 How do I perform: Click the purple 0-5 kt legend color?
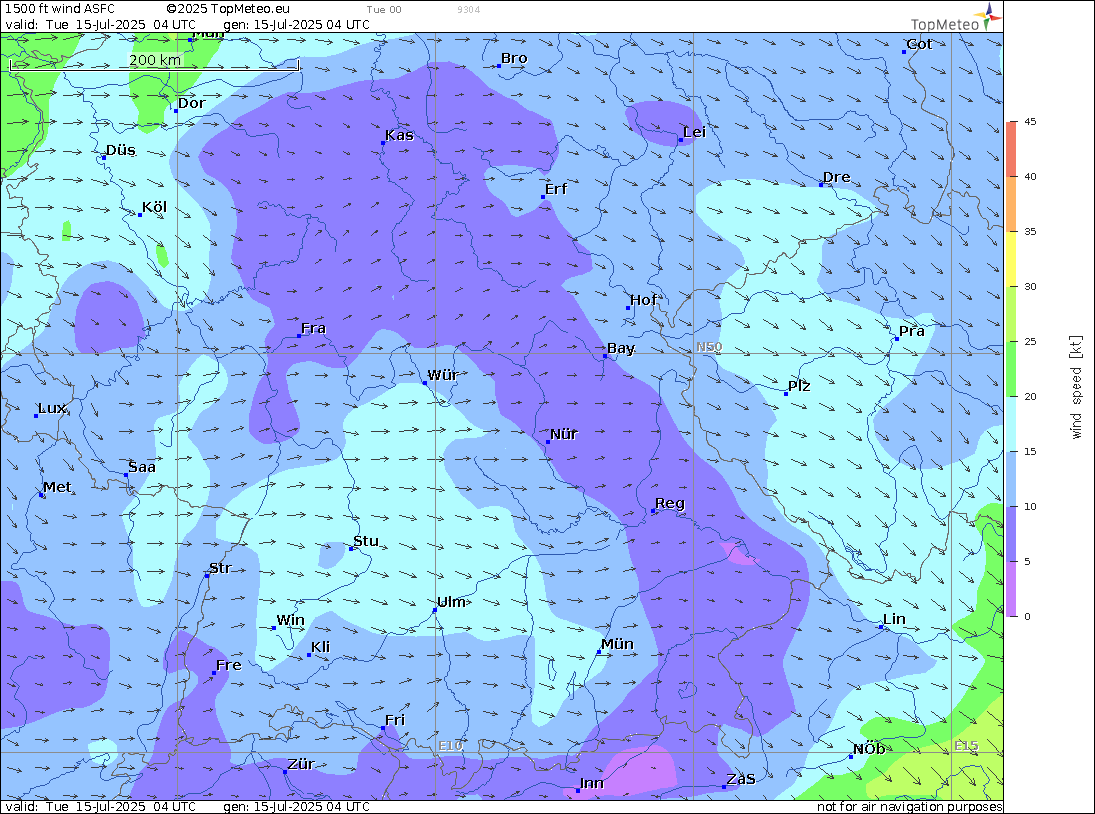(1011, 589)
